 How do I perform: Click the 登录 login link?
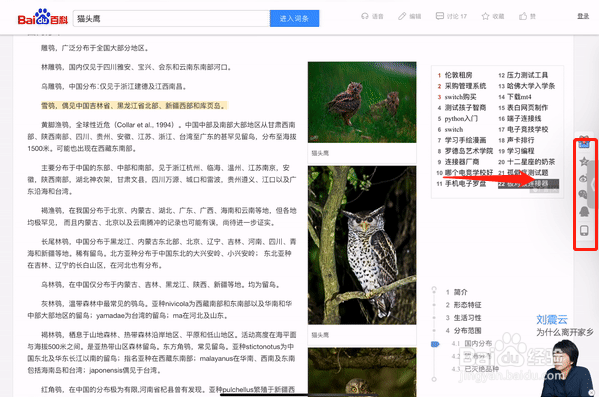pos(583,16)
